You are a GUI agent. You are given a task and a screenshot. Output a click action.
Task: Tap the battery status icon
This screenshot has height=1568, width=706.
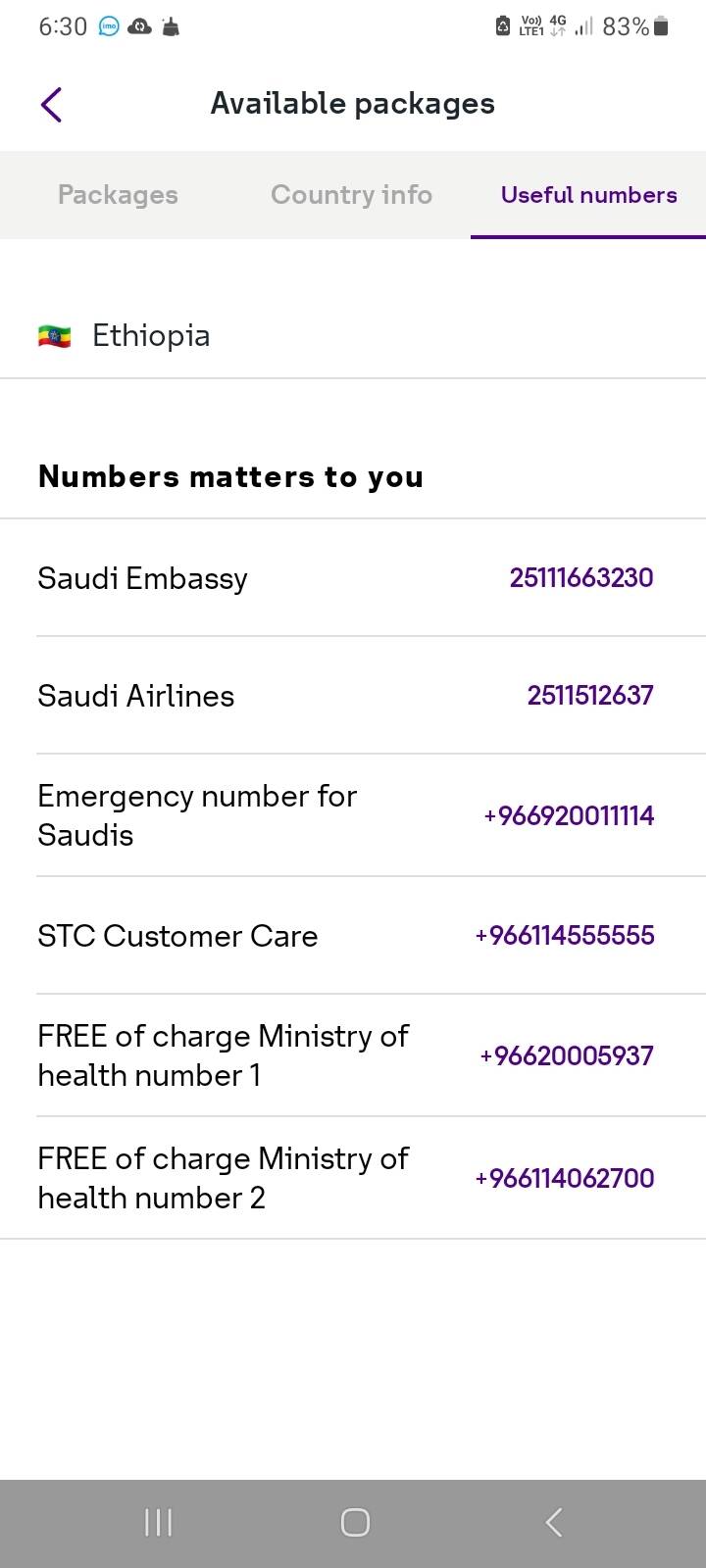[661, 26]
